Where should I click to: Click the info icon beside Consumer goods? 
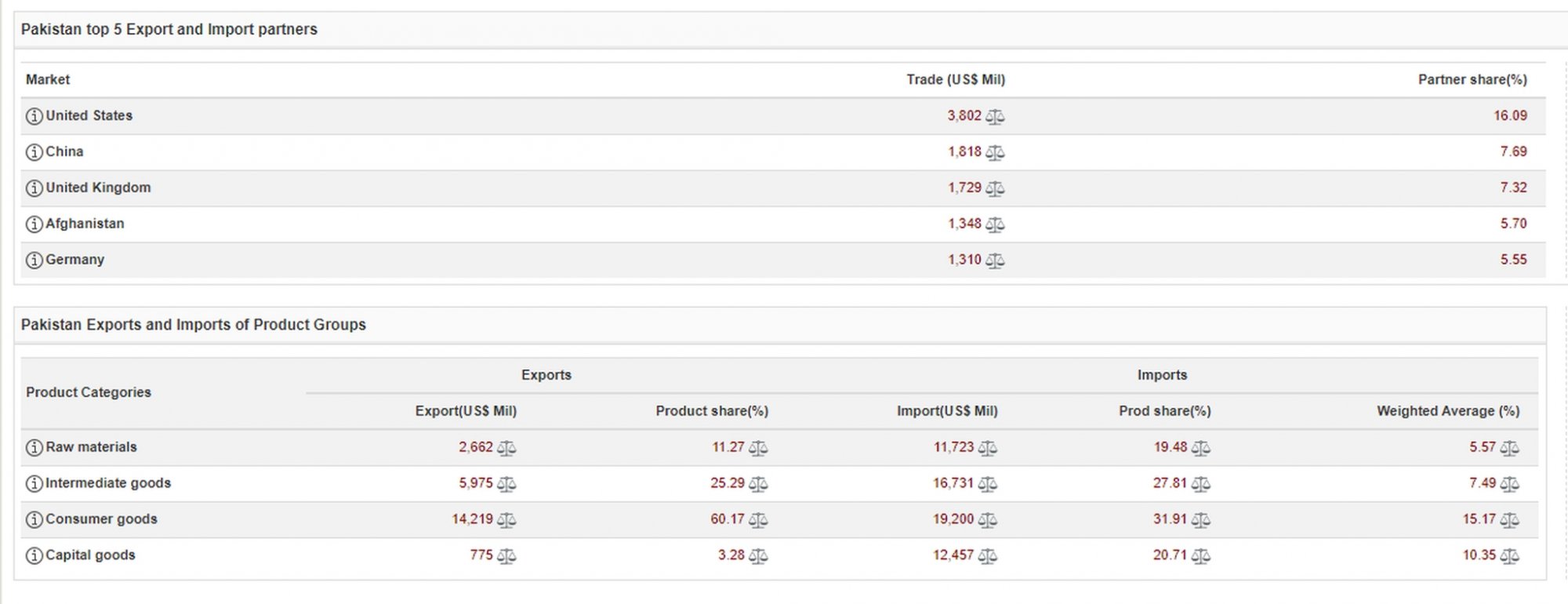[x=34, y=520]
